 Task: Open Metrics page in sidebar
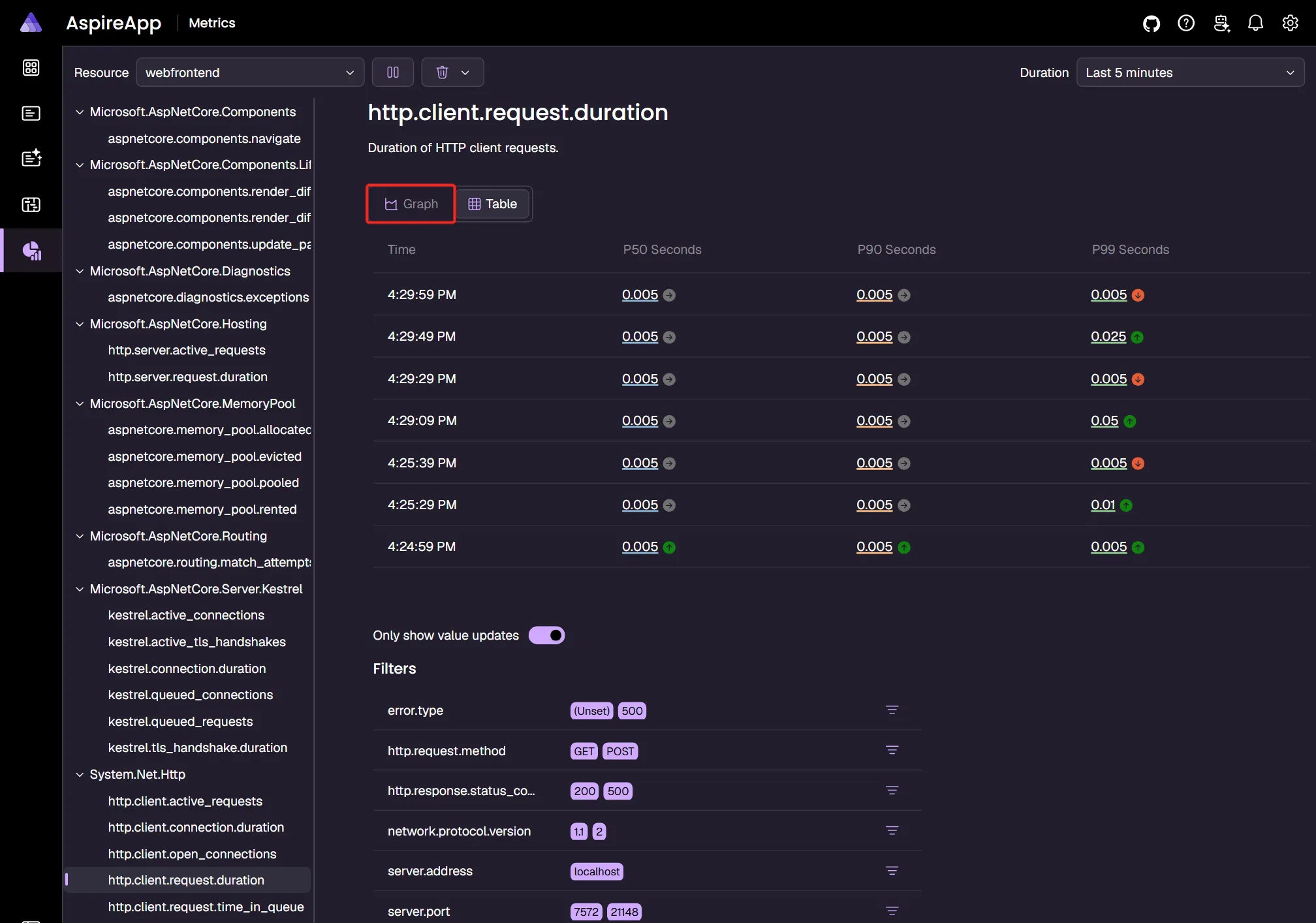pyautogui.click(x=31, y=251)
